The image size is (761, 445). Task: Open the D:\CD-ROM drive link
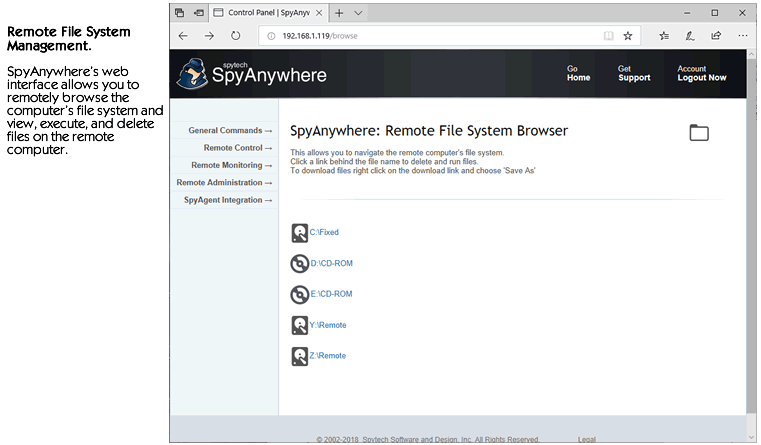(332, 264)
